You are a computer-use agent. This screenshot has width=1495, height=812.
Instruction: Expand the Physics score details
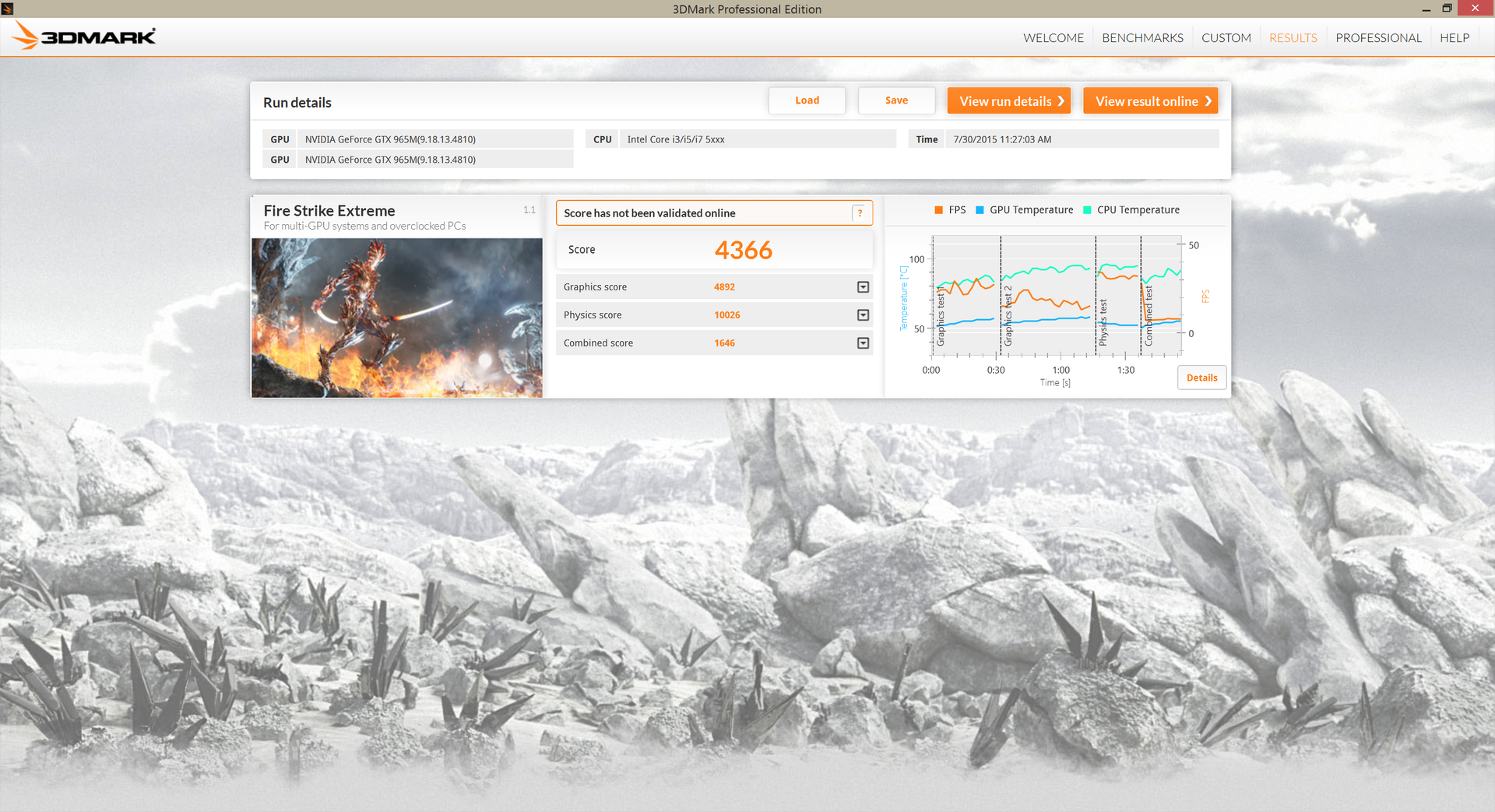[x=863, y=315]
